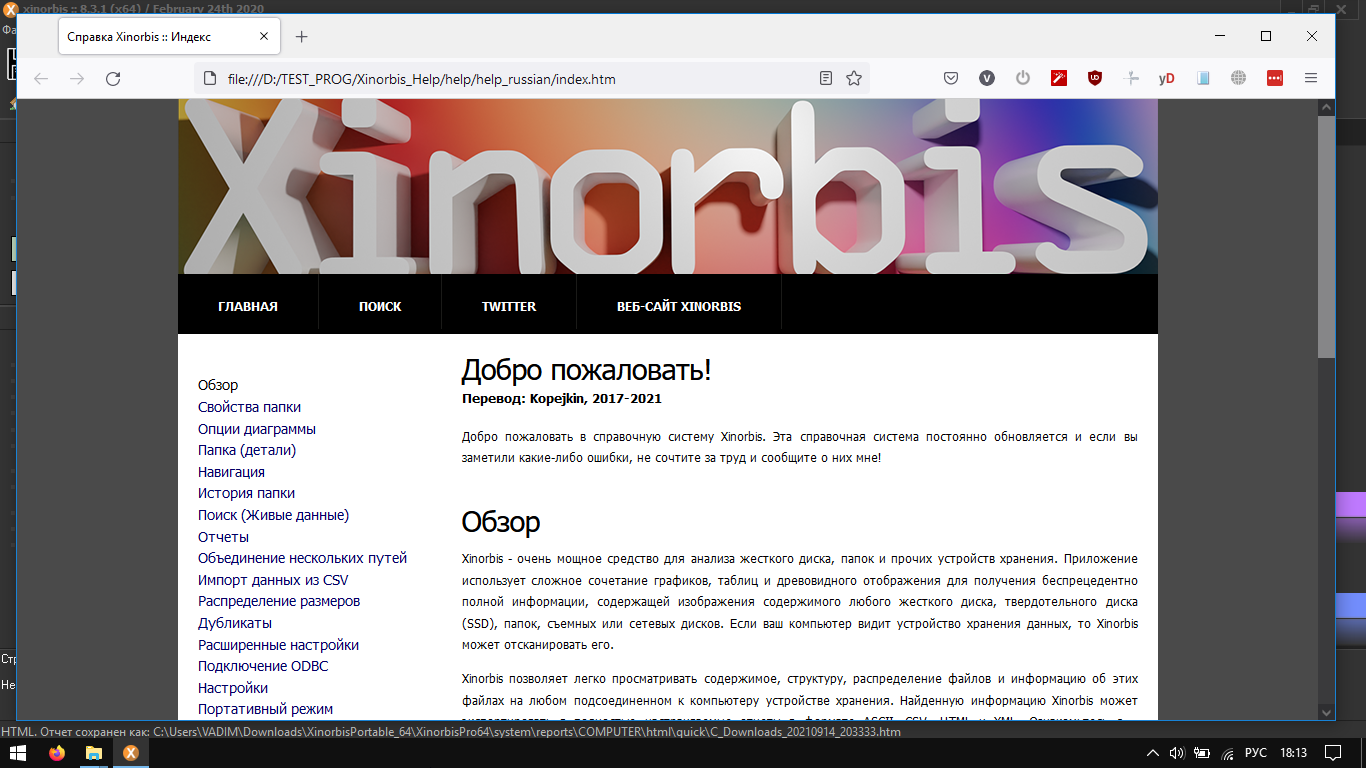Click the forward navigation arrow

[77, 78]
